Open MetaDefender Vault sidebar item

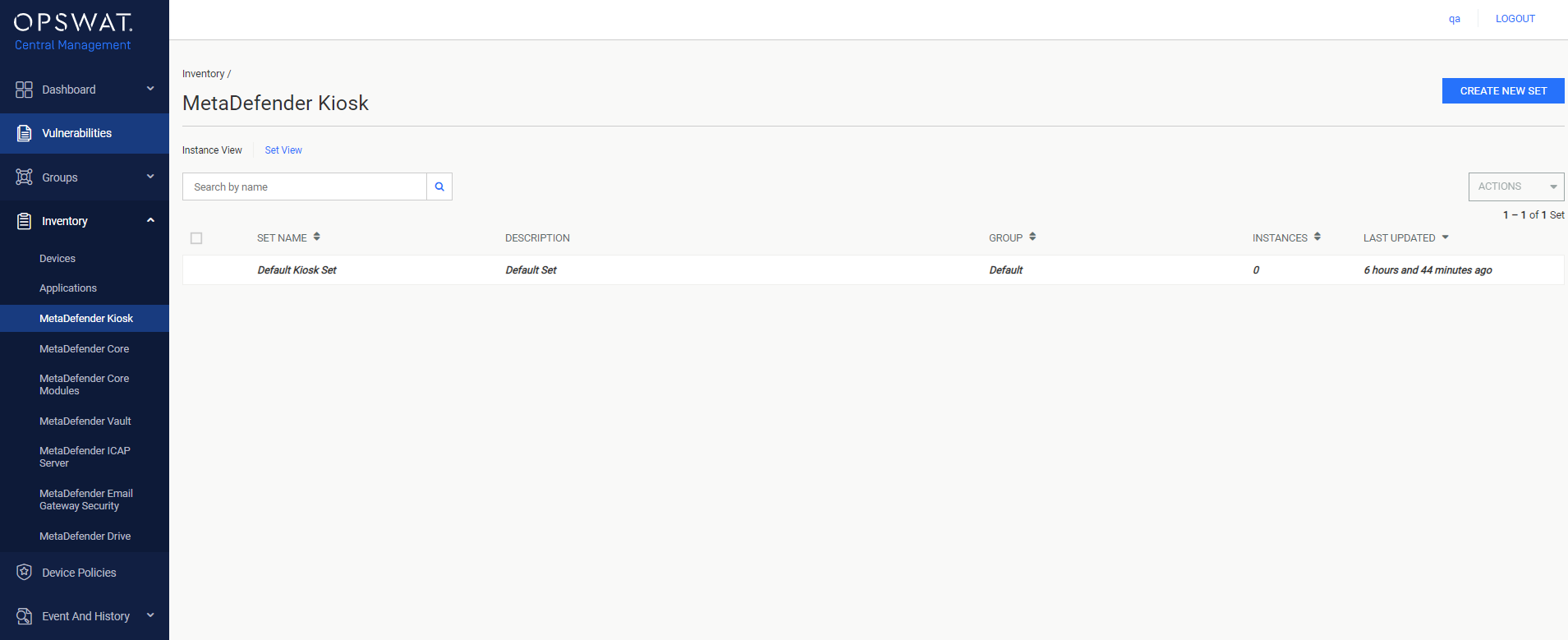point(85,421)
